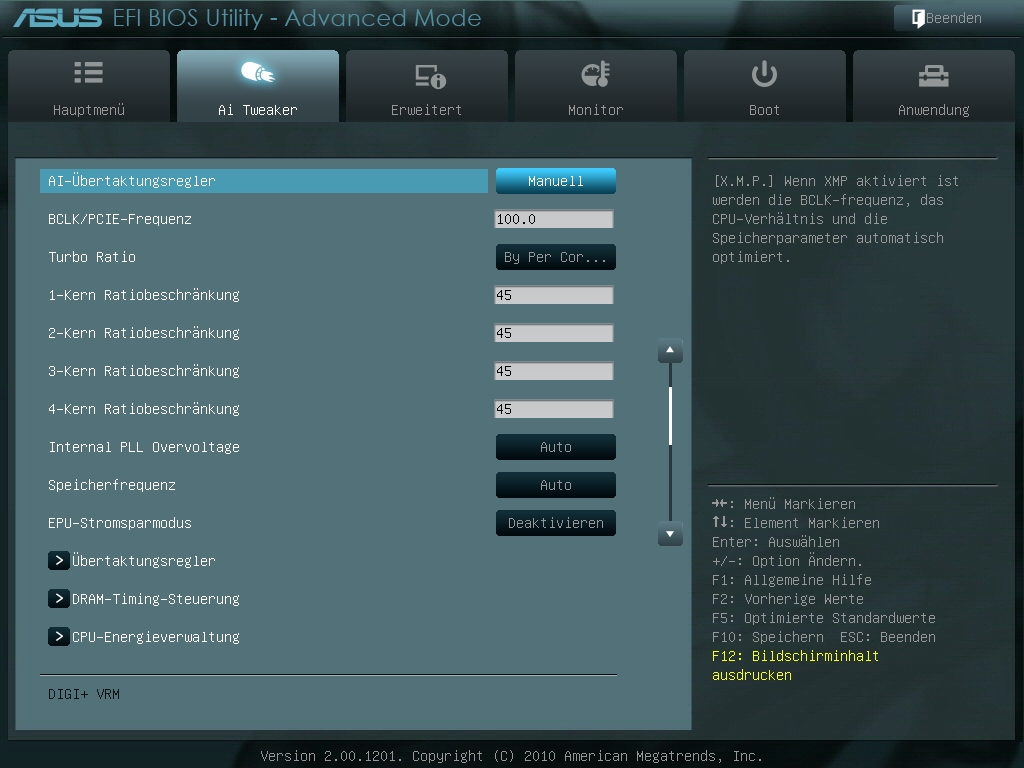Click the 1-Kern Ratiobeschränkung value field

554,295
